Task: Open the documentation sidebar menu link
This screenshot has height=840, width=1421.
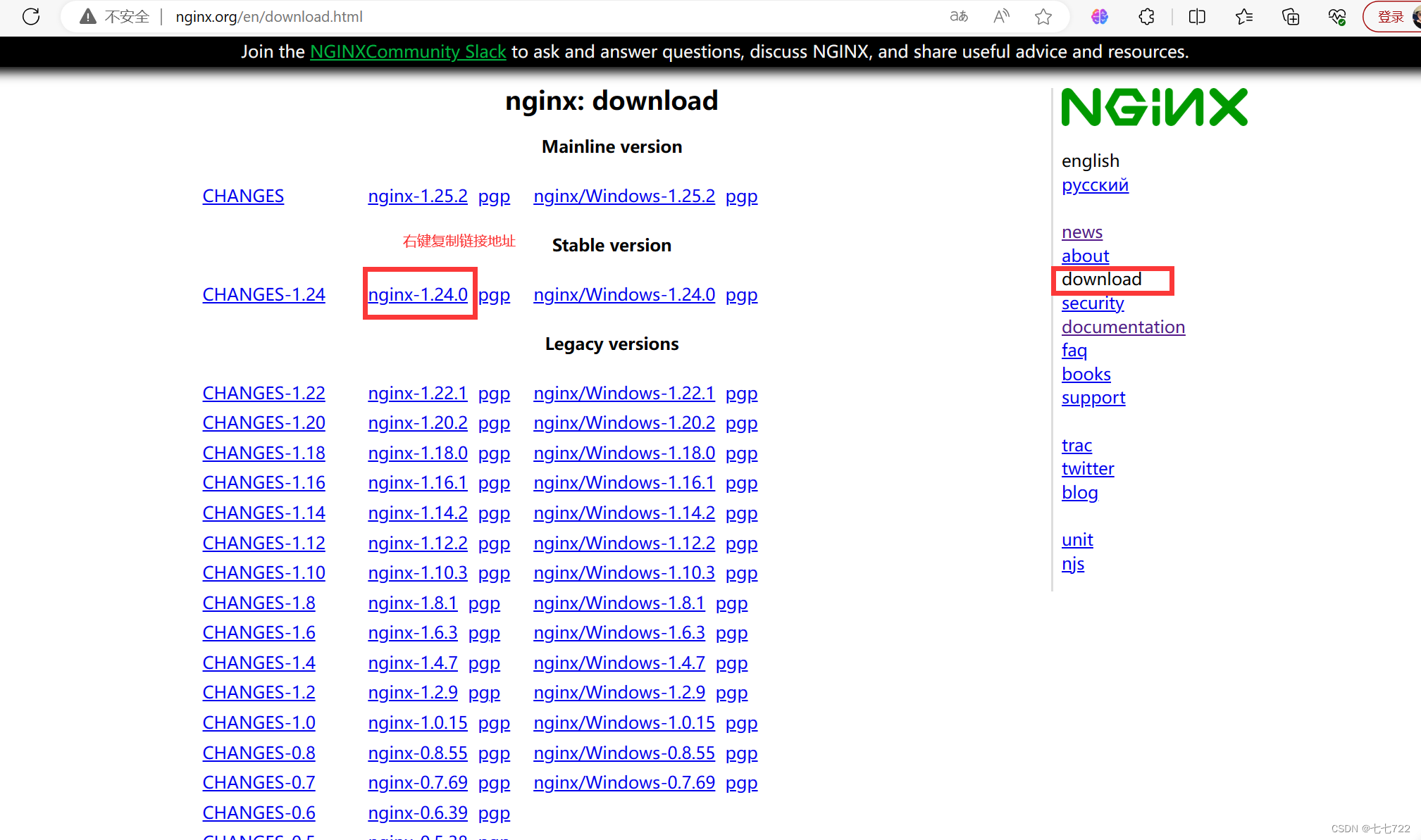Action: [1123, 327]
